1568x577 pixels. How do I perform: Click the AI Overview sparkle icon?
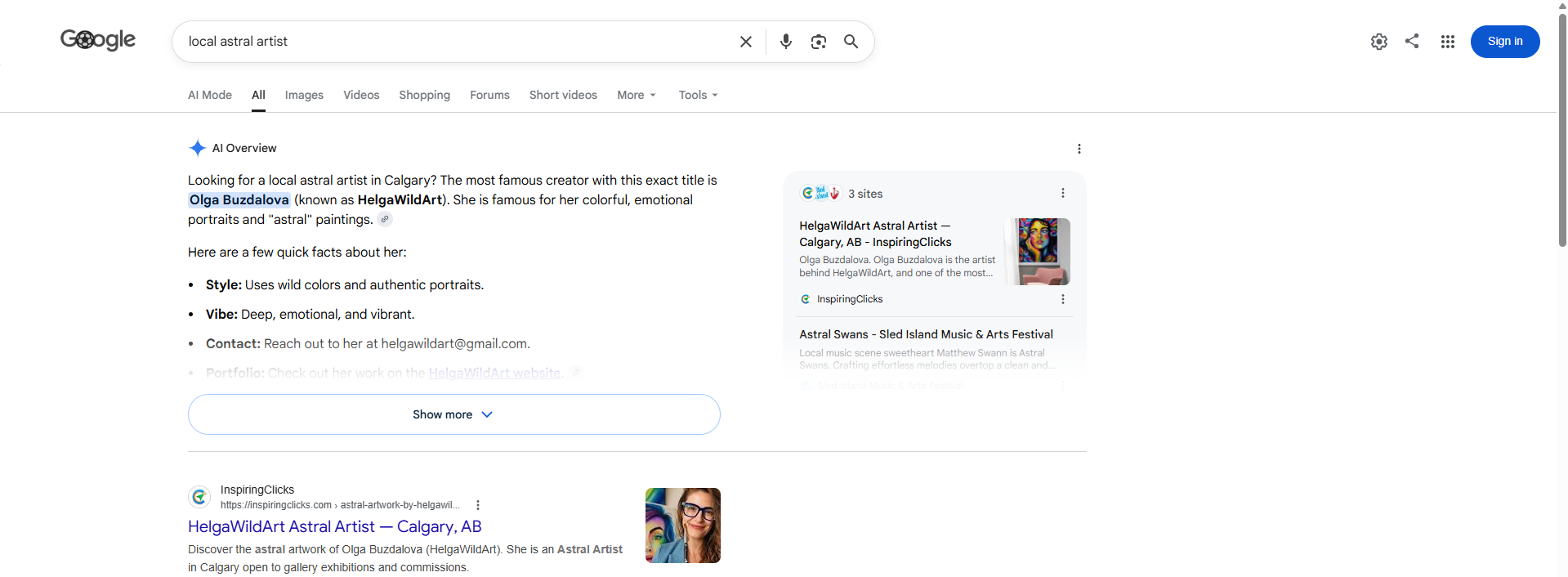coord(197,148)
